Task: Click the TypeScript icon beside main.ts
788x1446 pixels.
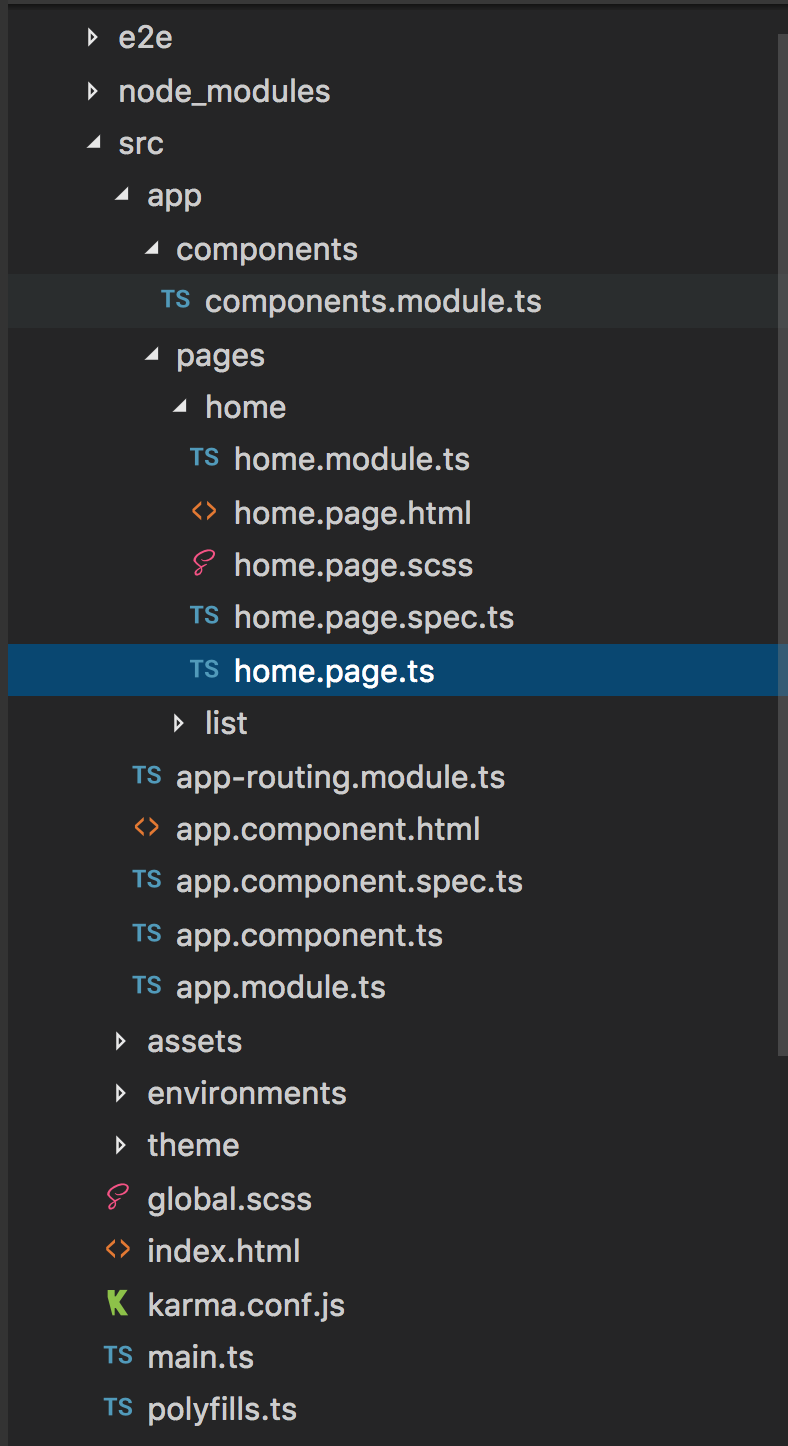Action: click(x=118, y=1356)
